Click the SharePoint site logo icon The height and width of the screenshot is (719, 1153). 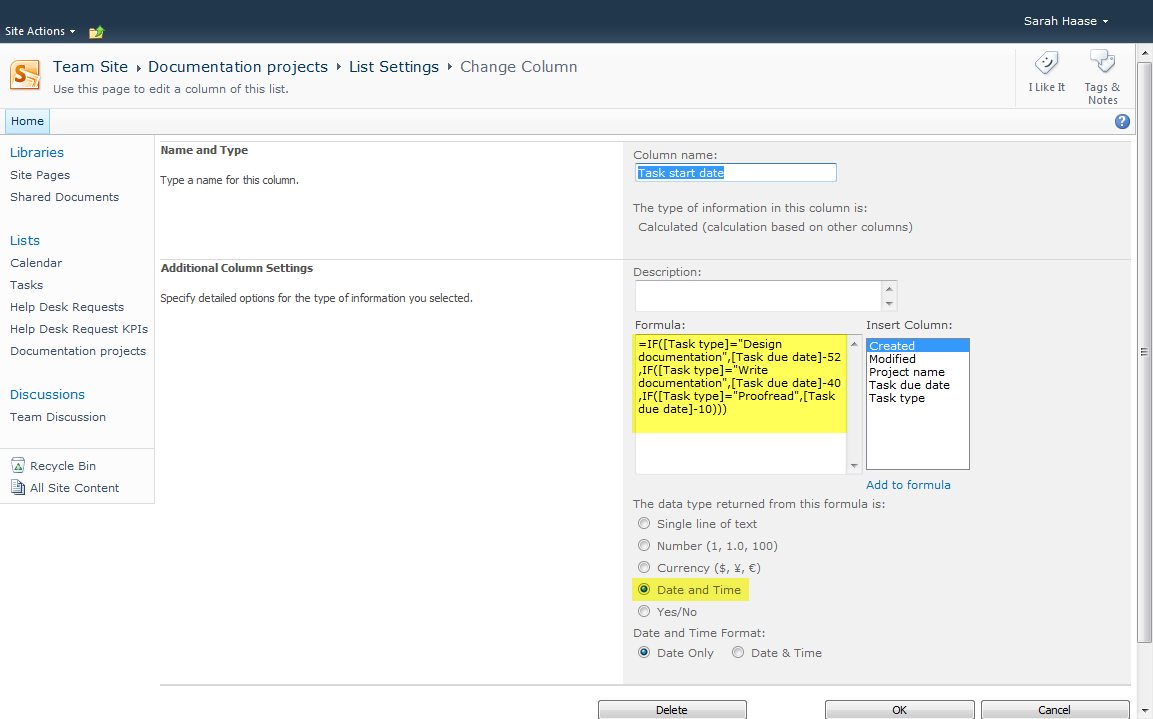[25, 75]
